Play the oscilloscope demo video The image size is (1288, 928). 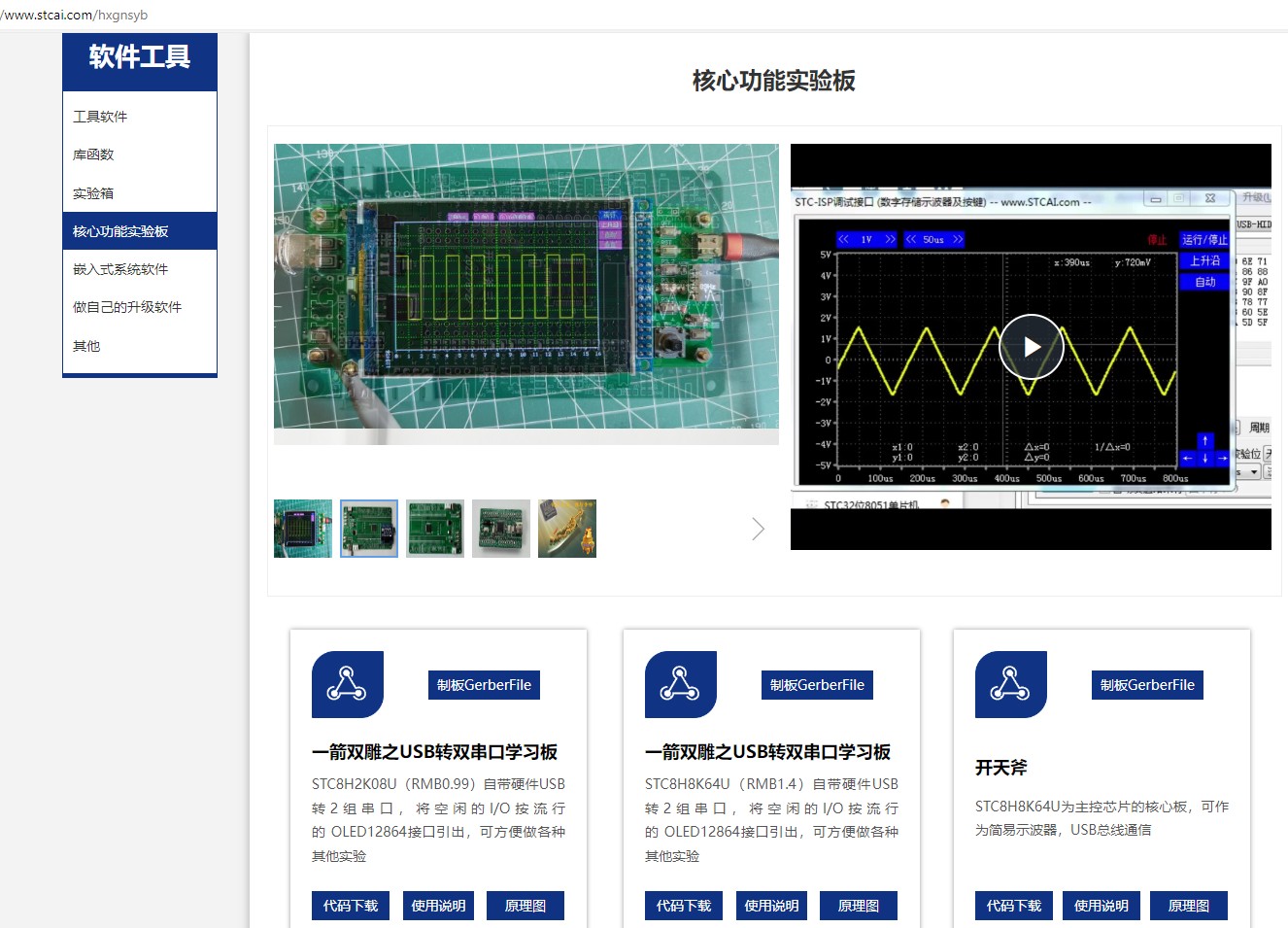(x=1032, y=347)
